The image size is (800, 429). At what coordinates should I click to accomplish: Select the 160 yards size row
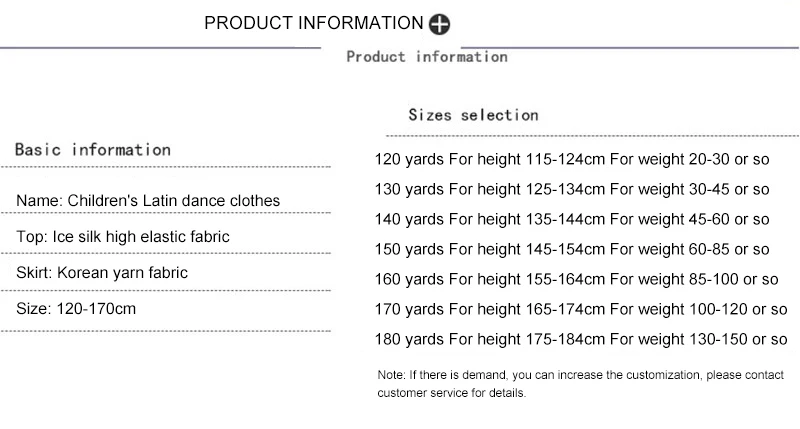tap(577, 280)
